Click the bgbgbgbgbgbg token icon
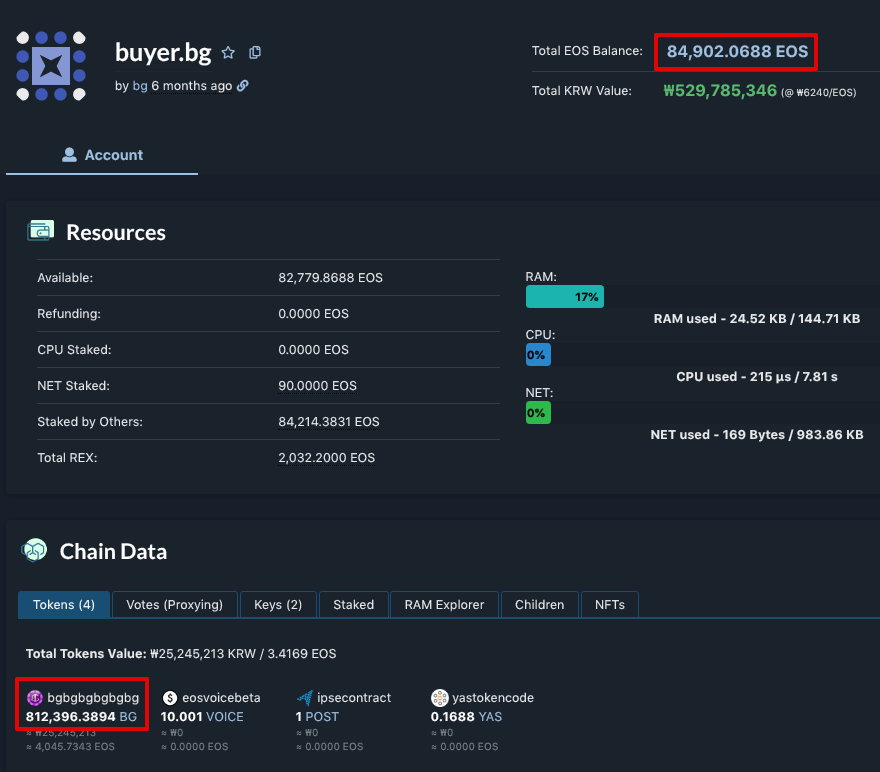Image resolution: width=880 pixels, height=772 pixels. coord(35,697)
